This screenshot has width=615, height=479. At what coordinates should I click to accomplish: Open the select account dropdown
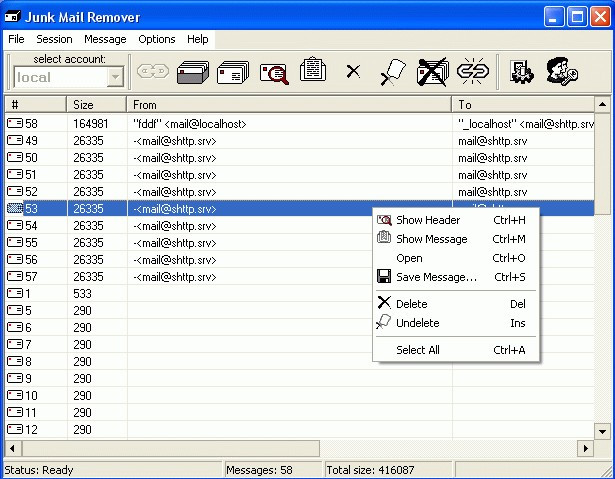pos(115,77)
